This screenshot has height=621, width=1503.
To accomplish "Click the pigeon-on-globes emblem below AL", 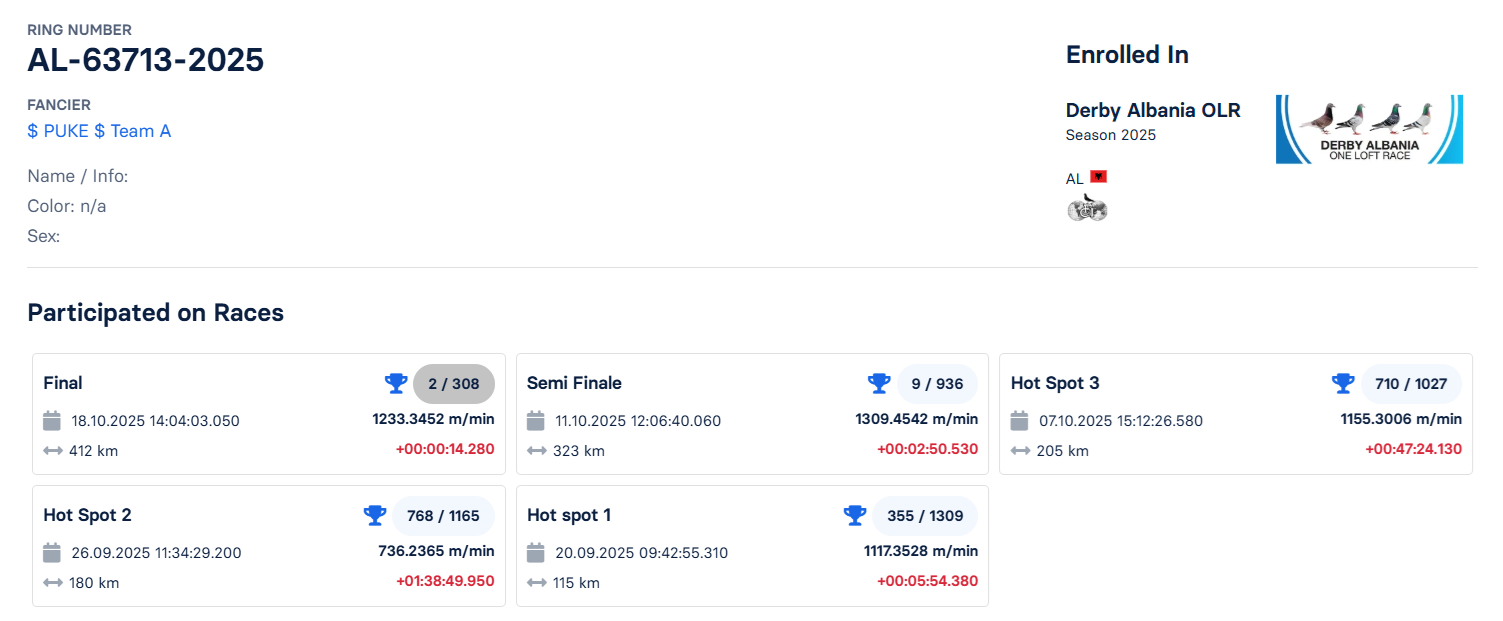I will (x=1087, y=207).
